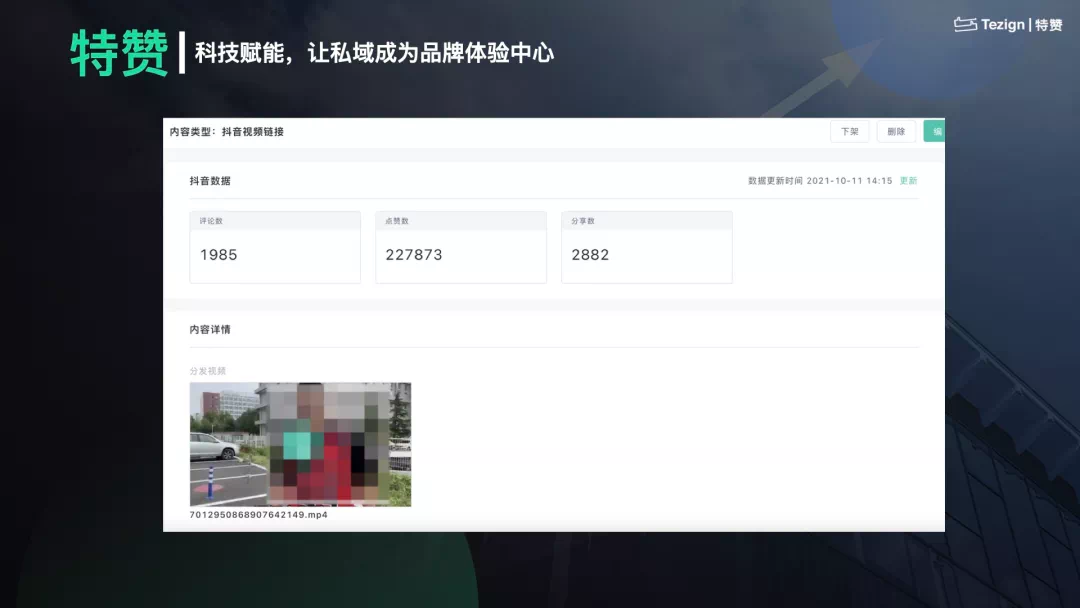Select the 抖音数据 section header
The image size is (1080, 608).
211,181
